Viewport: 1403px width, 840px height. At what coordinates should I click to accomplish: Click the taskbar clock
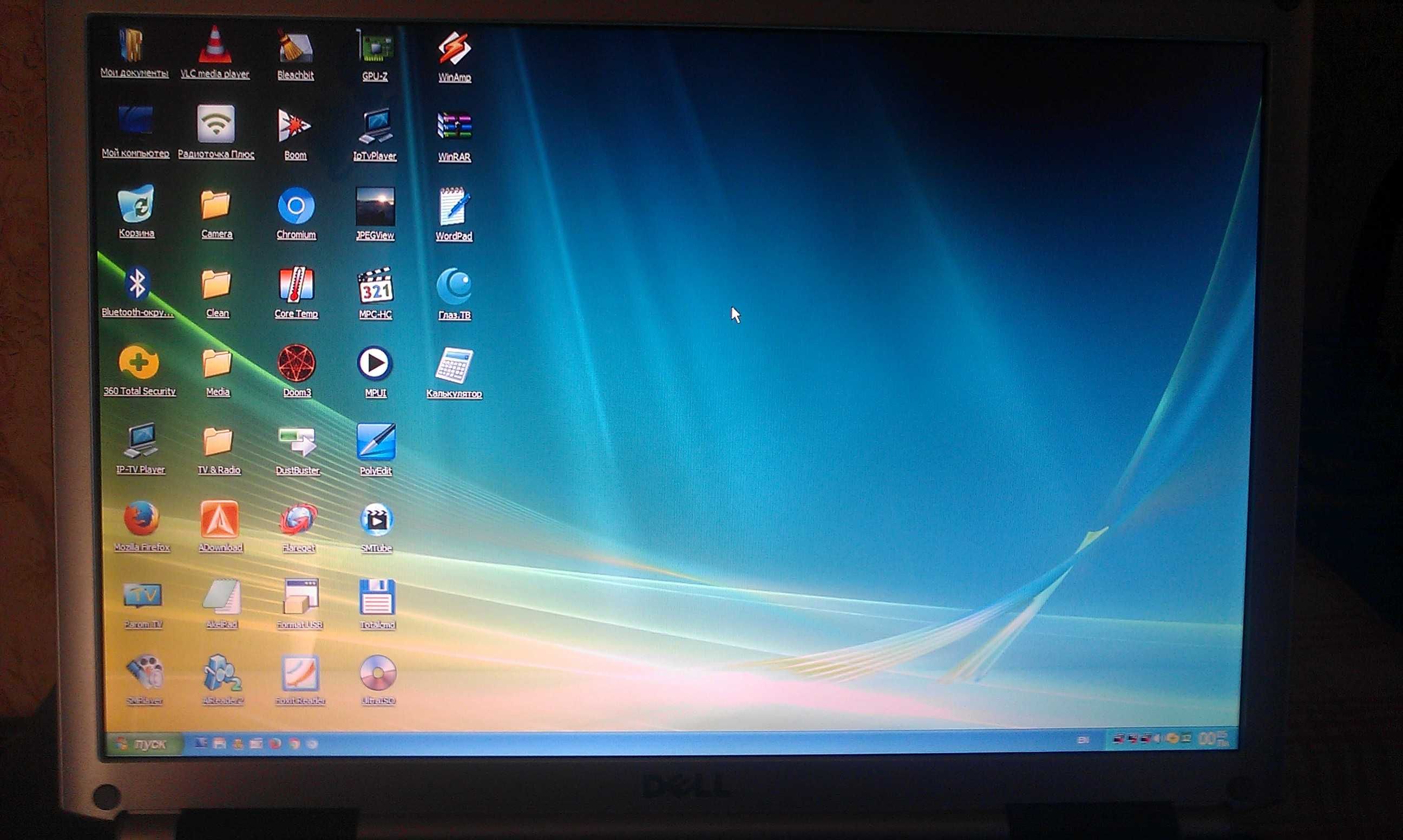click(1214, 738)
